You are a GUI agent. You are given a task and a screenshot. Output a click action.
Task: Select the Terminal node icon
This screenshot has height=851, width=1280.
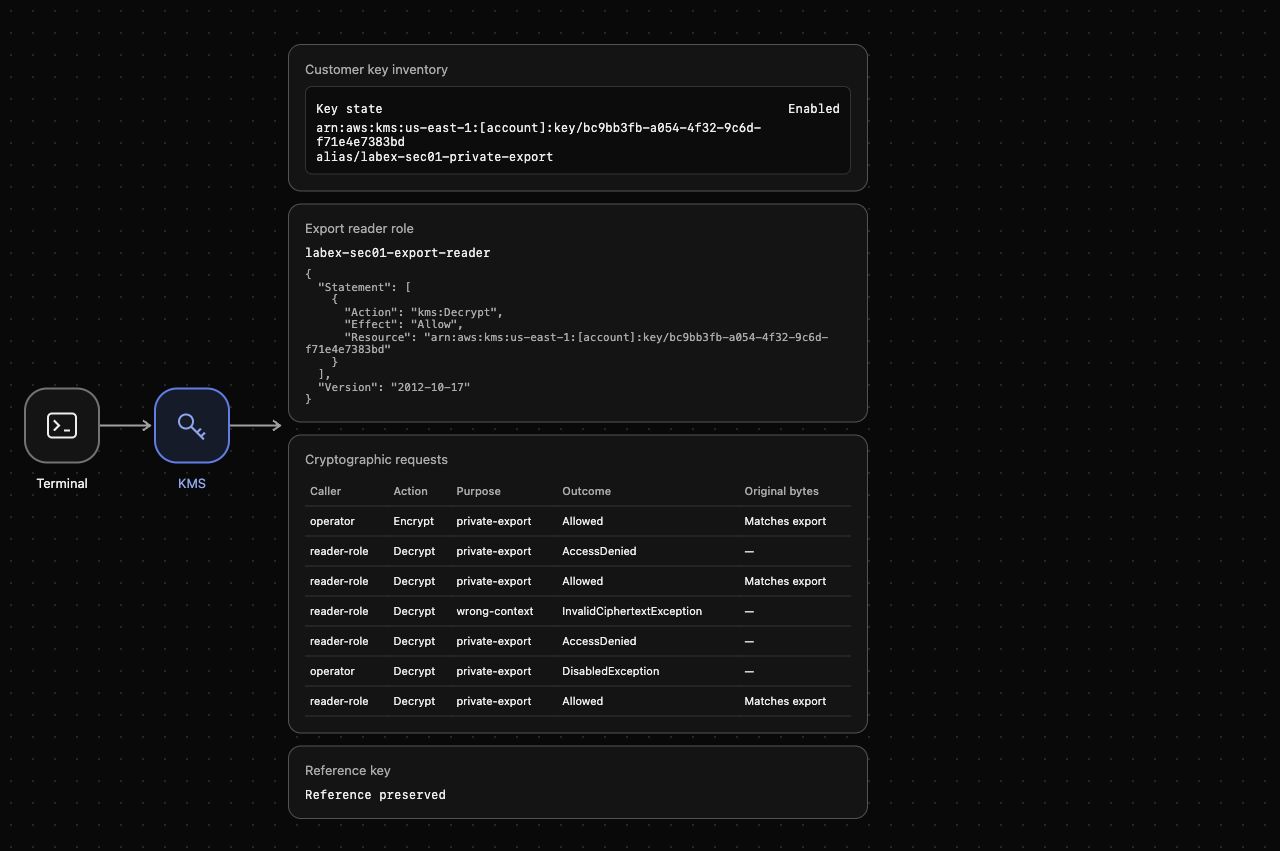coord(62,425)
